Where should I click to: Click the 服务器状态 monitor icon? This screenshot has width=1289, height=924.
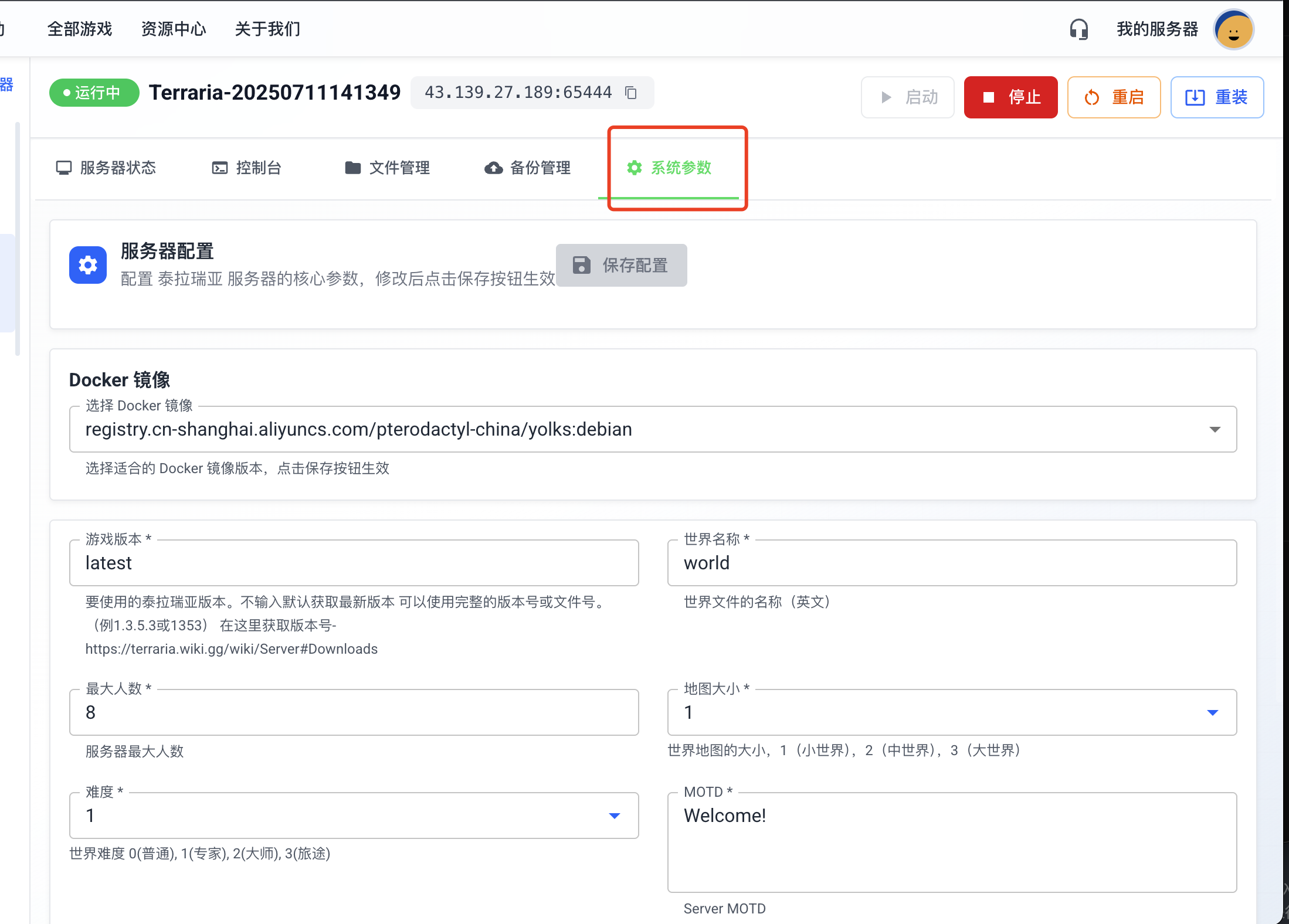pos(63,168)
